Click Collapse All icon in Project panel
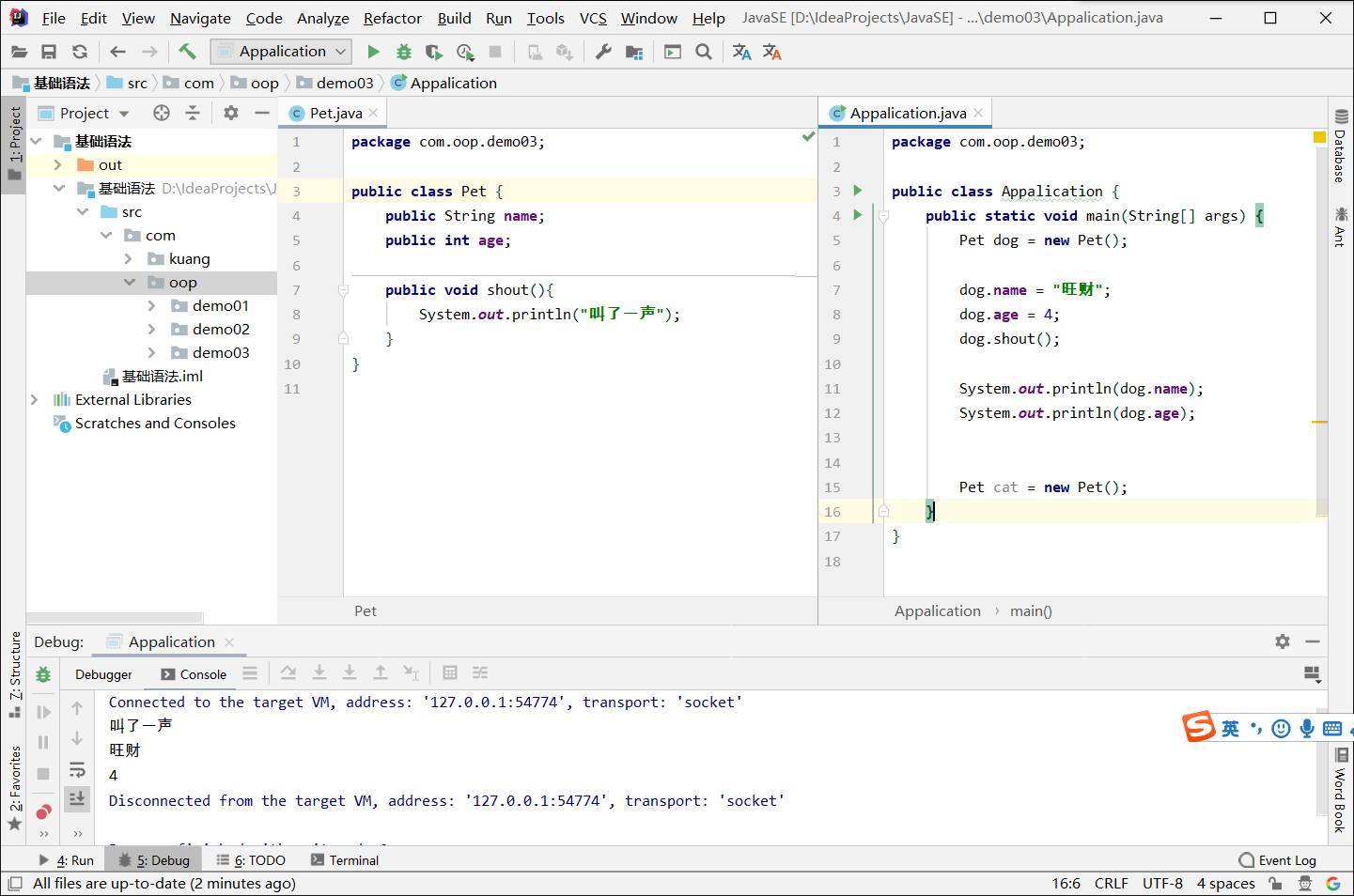Image resolution: width=1354 pixels, height=896 pixels. pos(193,113)
